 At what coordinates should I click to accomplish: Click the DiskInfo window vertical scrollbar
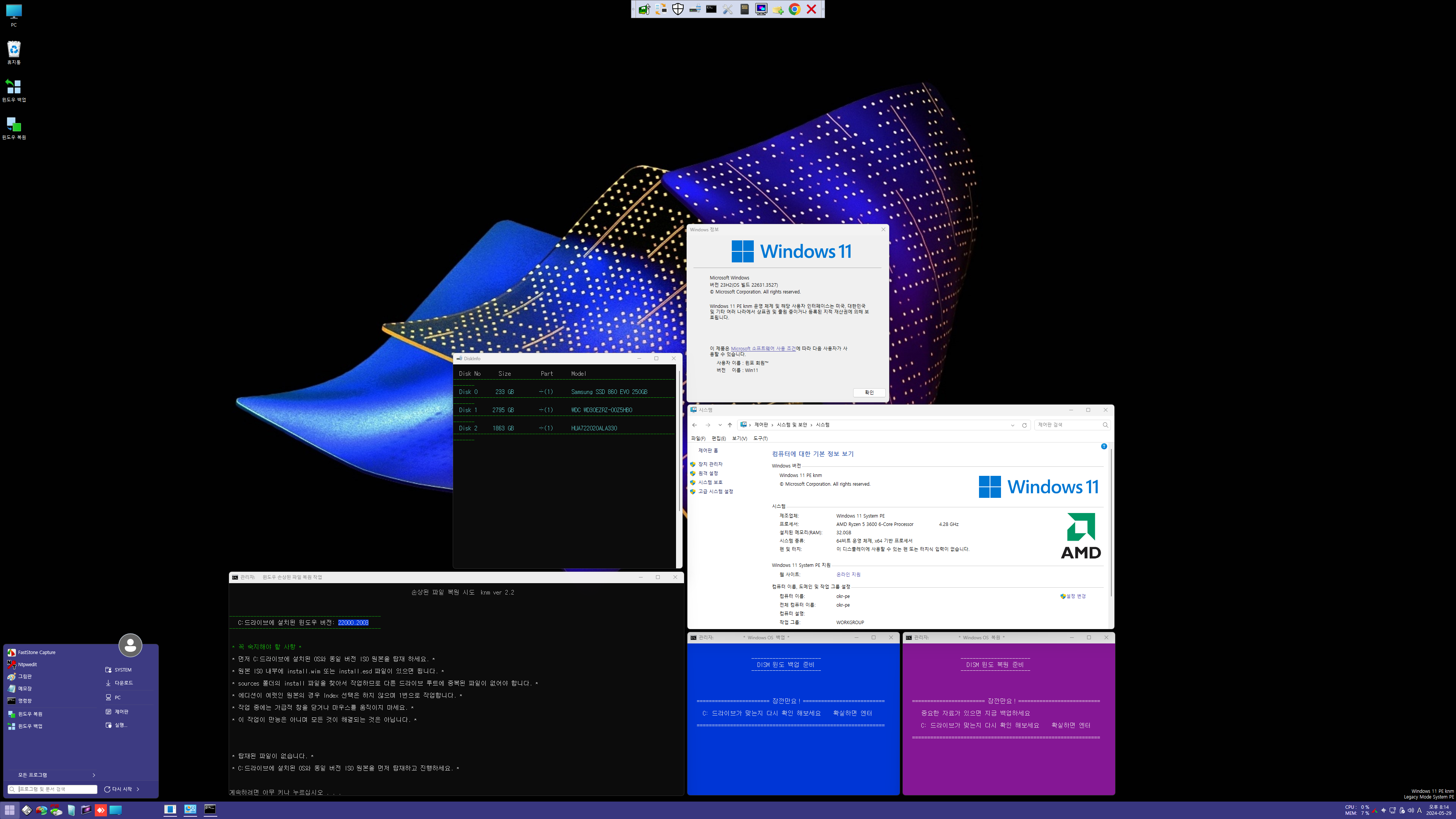tap(679, 441)
